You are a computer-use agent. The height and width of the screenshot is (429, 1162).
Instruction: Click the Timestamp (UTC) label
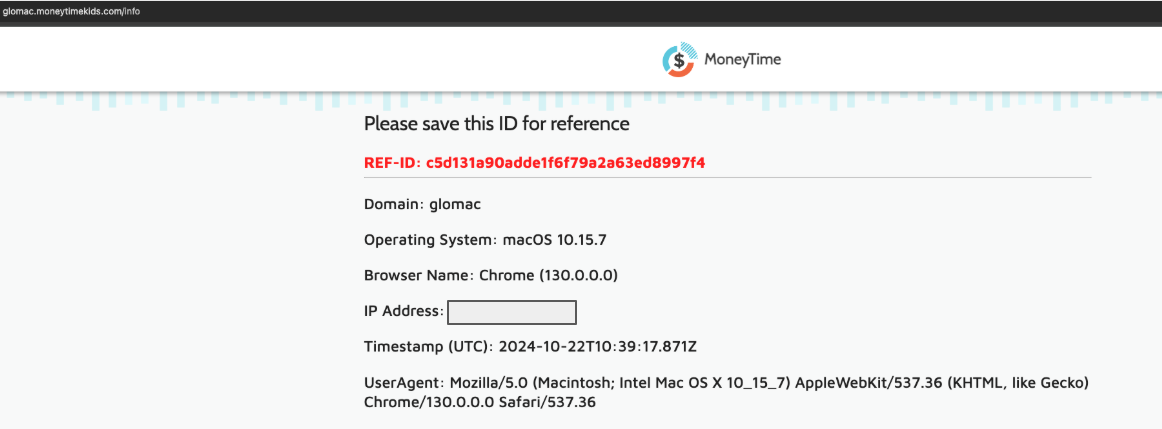coord(428,347)
